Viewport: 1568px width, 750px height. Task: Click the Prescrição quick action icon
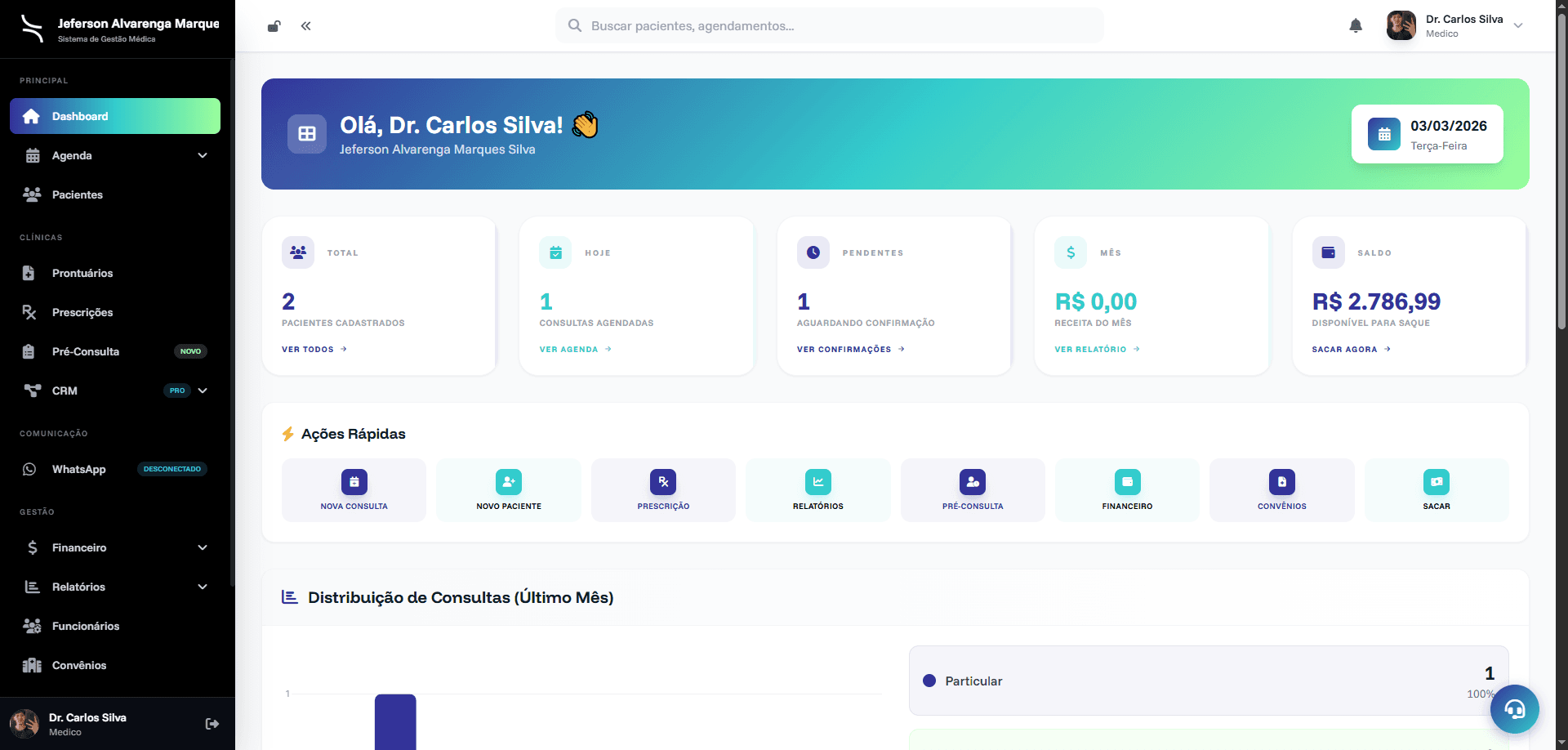coord(663,482)
